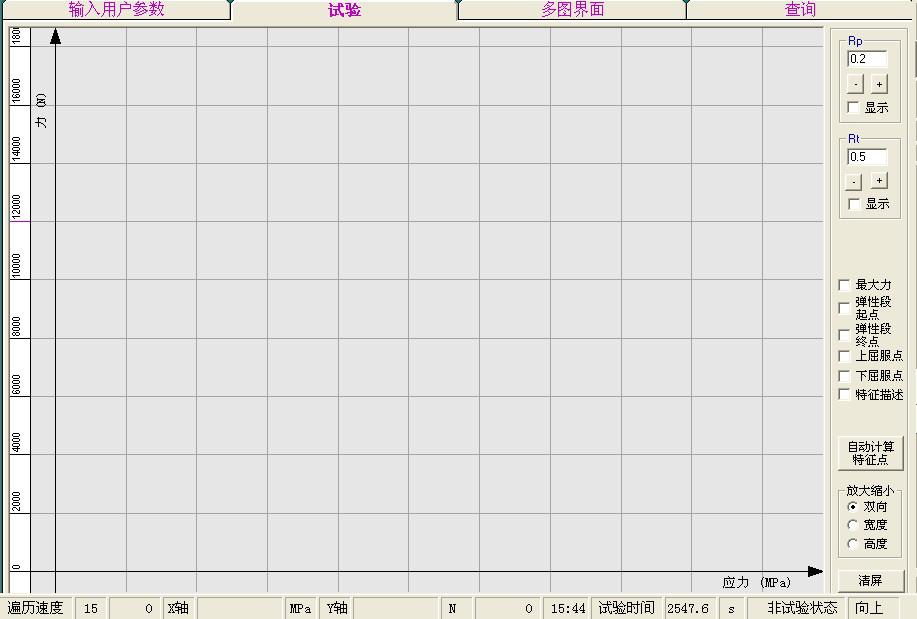917x619 pixels.
Task: Select the 高度 zoom radio button
Action: point(853,544)
